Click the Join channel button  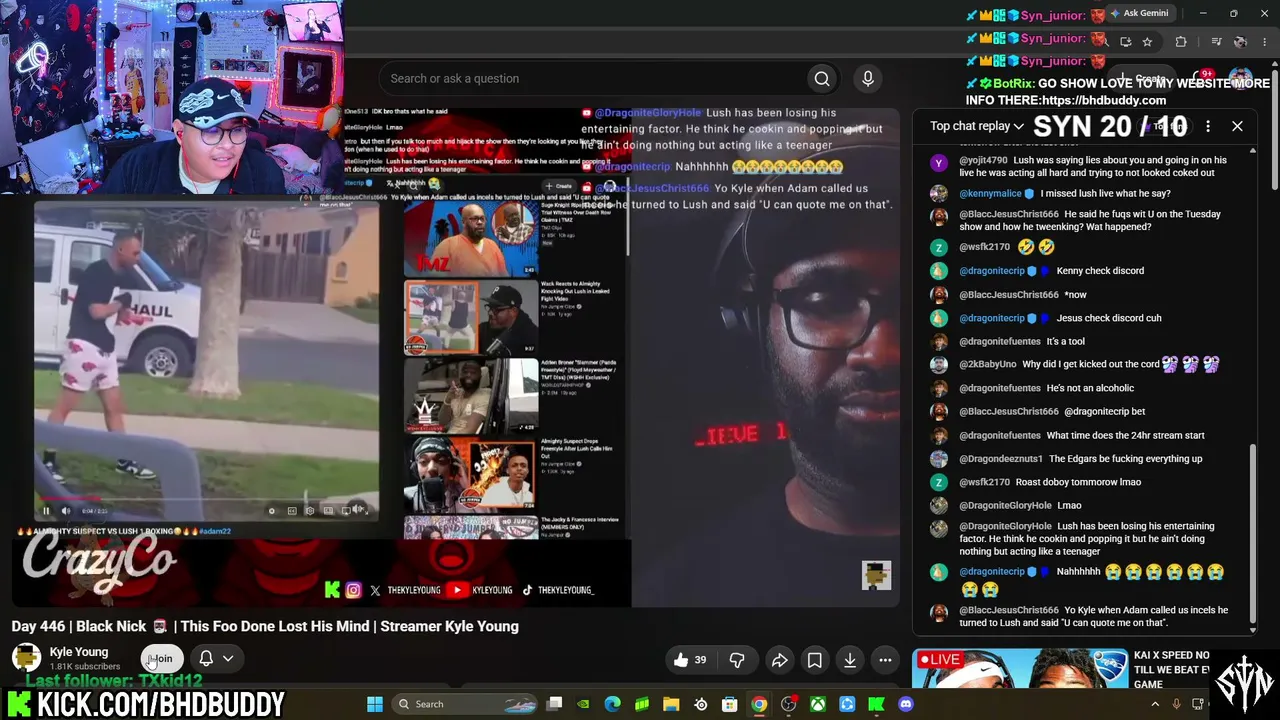[x=162, y=658]
